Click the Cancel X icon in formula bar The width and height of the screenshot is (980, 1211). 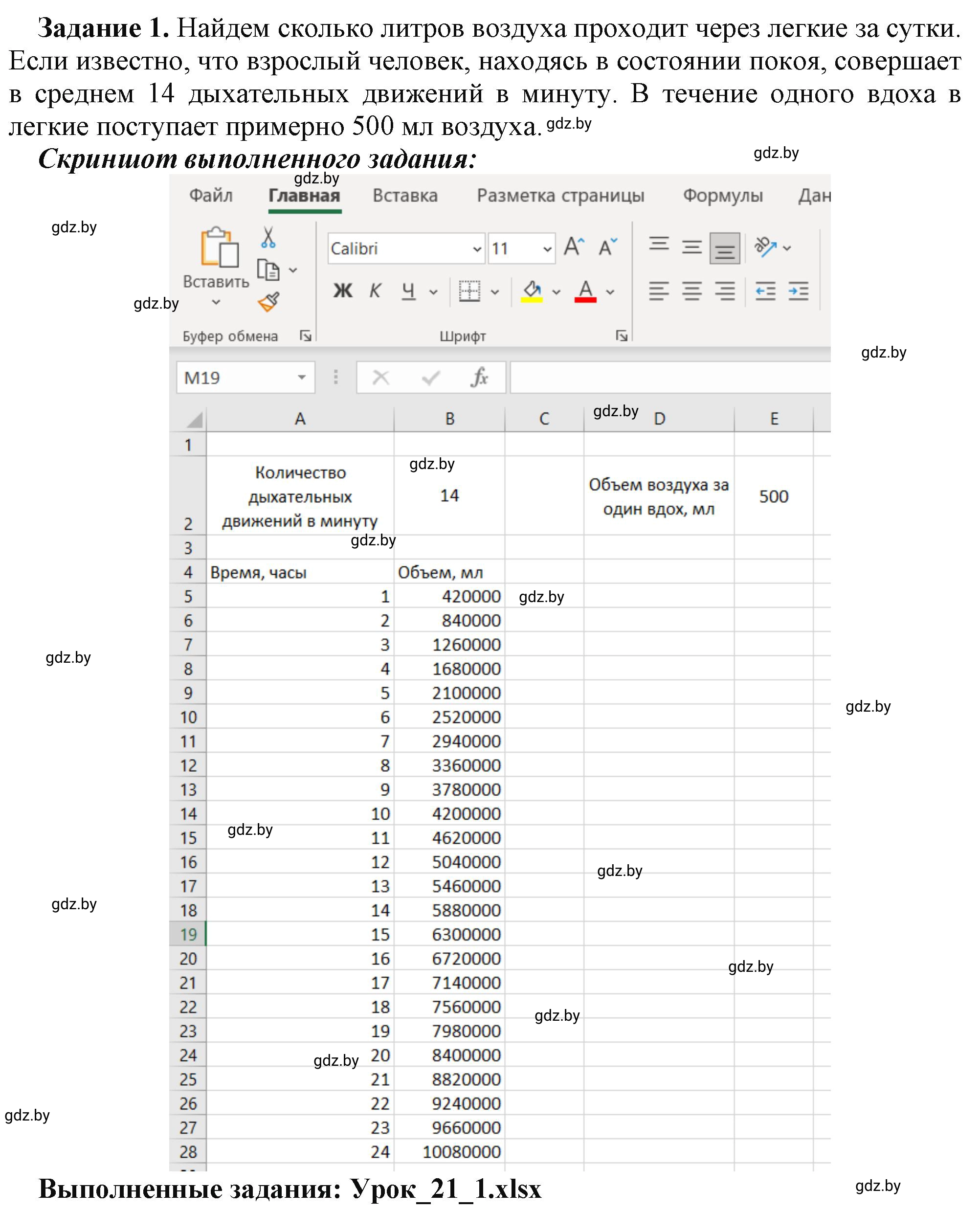381,377
